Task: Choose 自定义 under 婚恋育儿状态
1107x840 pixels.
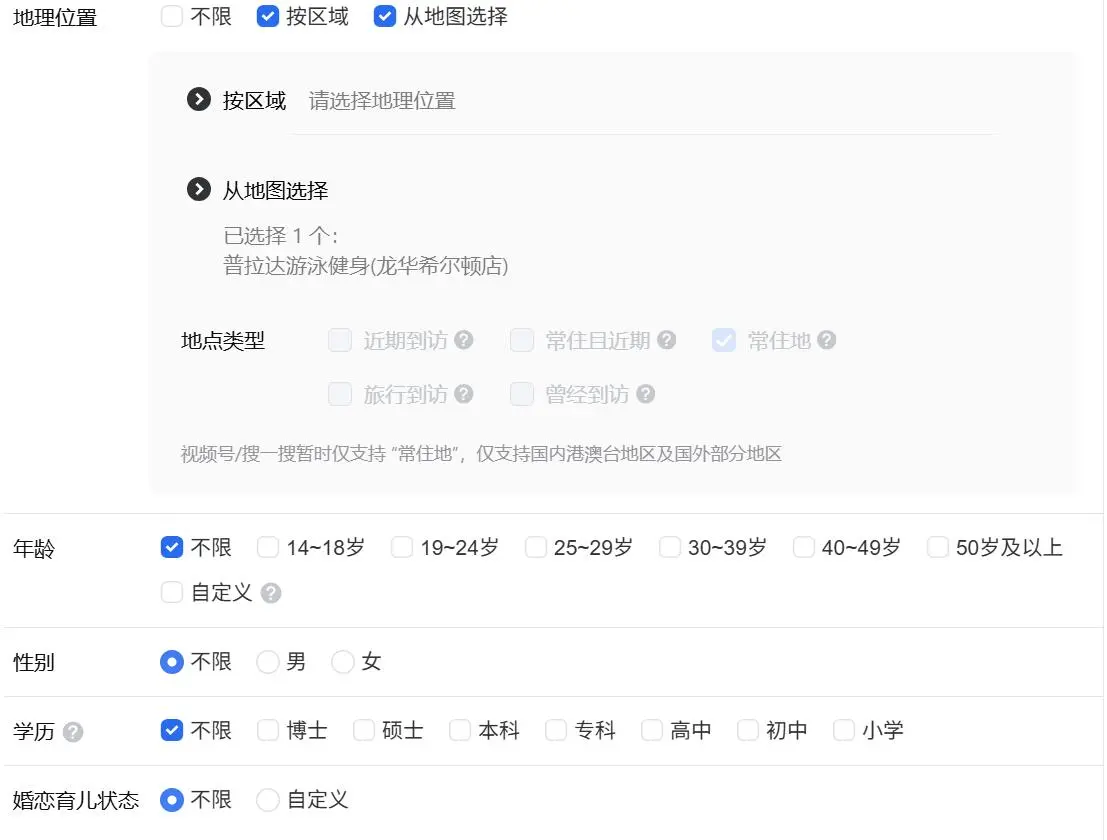Action: 267,800
